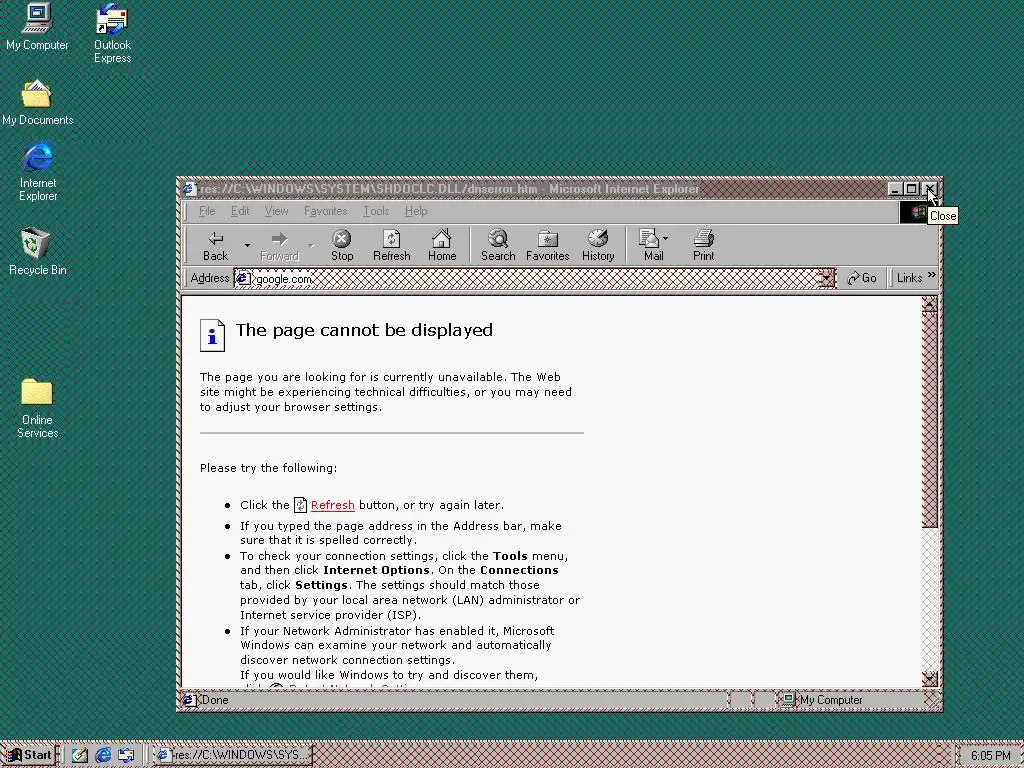Viewport: 1024px width, 768px height.
Task: Click the scroll up arrow on page scrollbar
Action: 930,304
